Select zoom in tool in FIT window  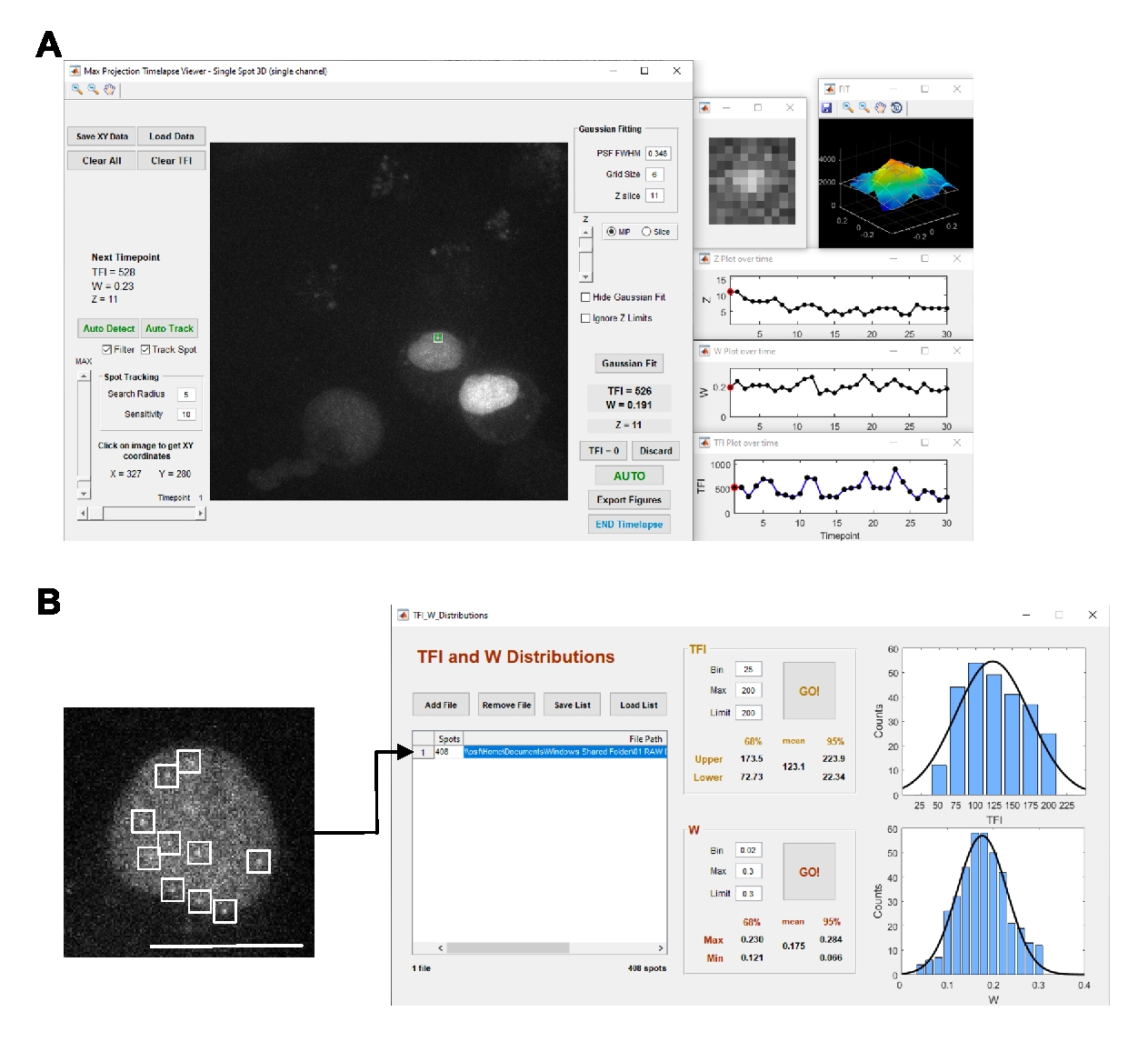pos(848,107)
